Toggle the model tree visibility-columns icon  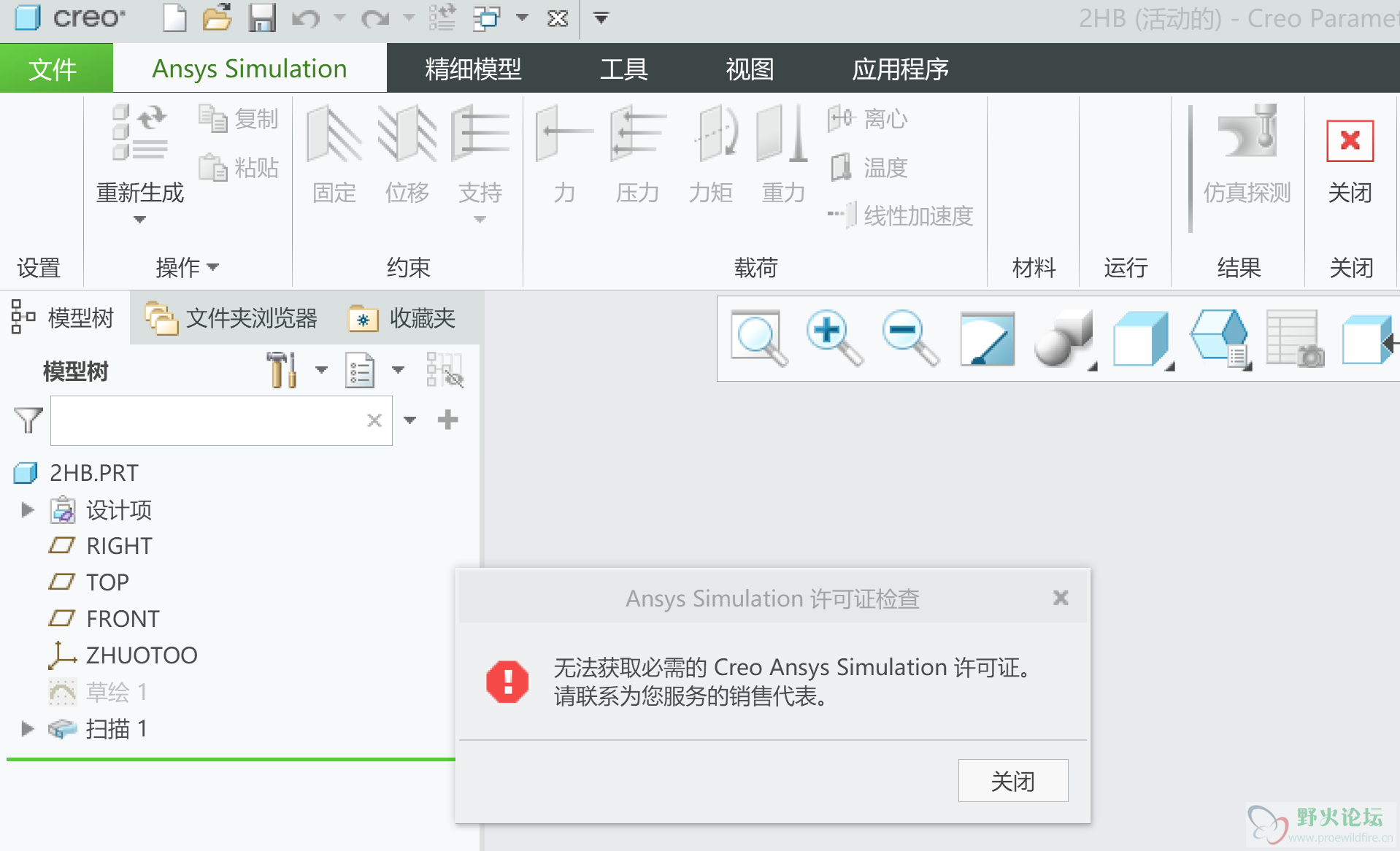click(445, 370)
